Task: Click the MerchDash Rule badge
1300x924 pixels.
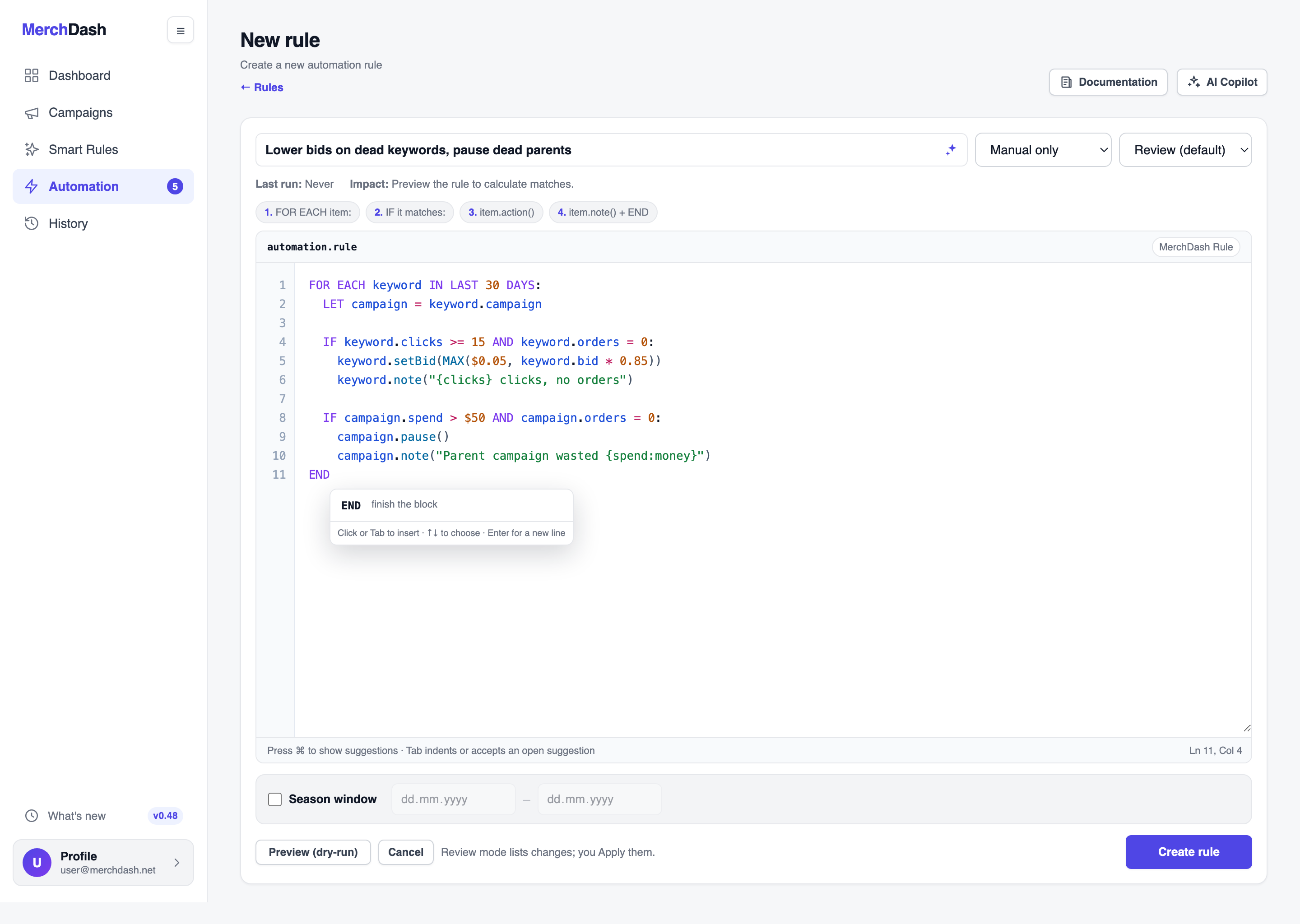Action: [x=1195, y=247]
